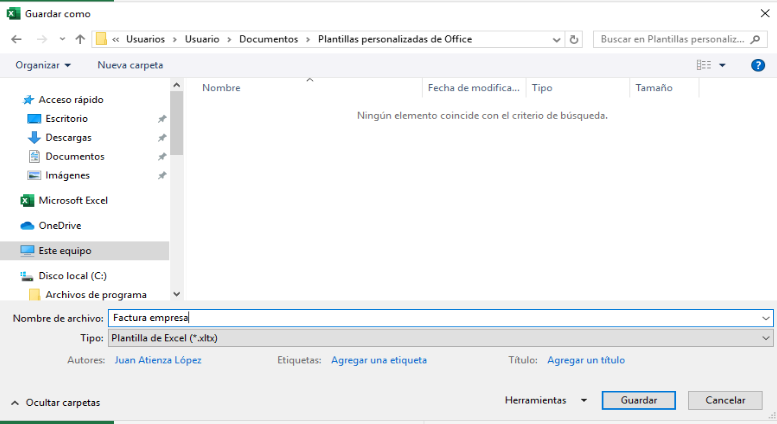The width and height of the screenshot is (777, 424).
Task: Click the Cancelar button
Action: tap(725, 400)
